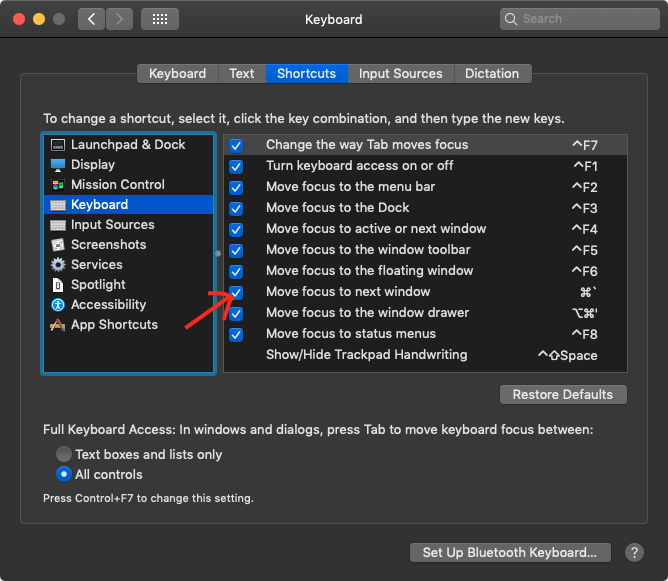Viewport: 668px width, 581px height.
Task: Show all preferences grid button
Action: [x=160, y=19]
